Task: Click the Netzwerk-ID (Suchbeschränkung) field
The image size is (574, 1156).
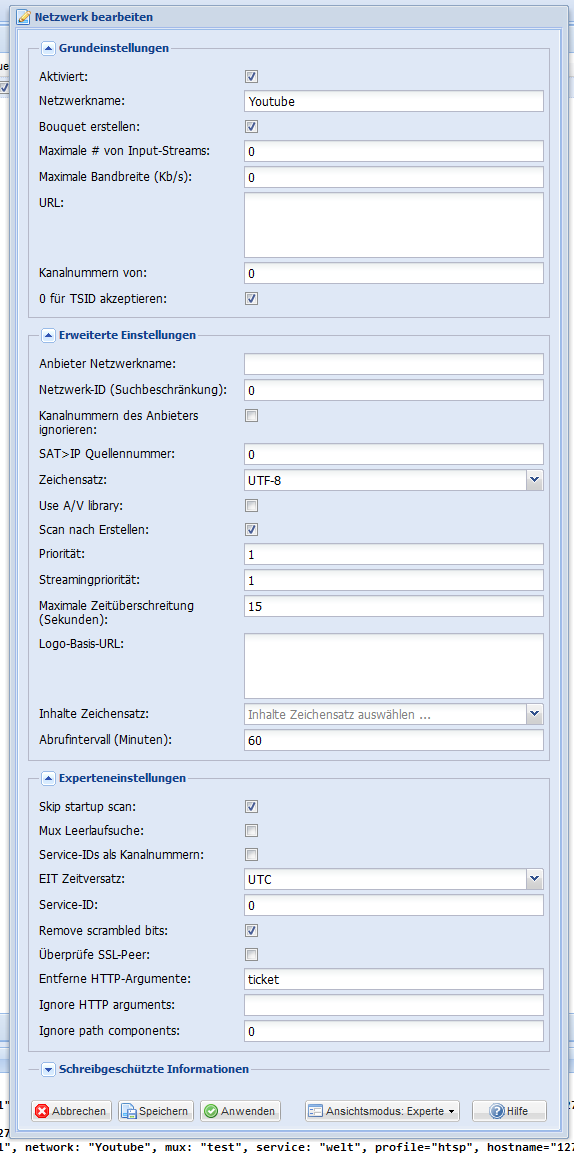Action: pyautogui.click(x=393, y=389)
